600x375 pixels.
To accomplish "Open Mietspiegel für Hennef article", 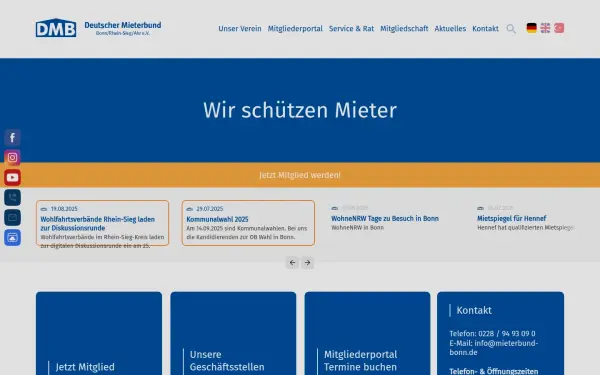I will coord(512,218).
